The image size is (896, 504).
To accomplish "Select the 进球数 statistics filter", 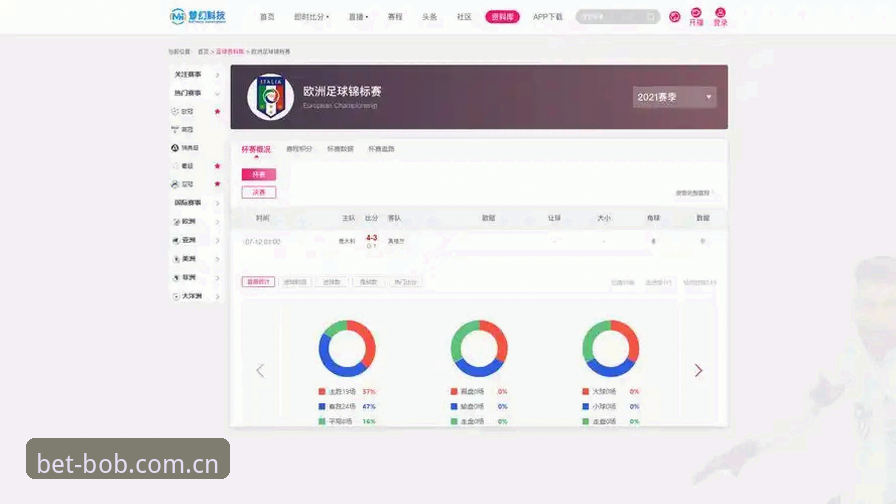I will [x=331, y=282].
